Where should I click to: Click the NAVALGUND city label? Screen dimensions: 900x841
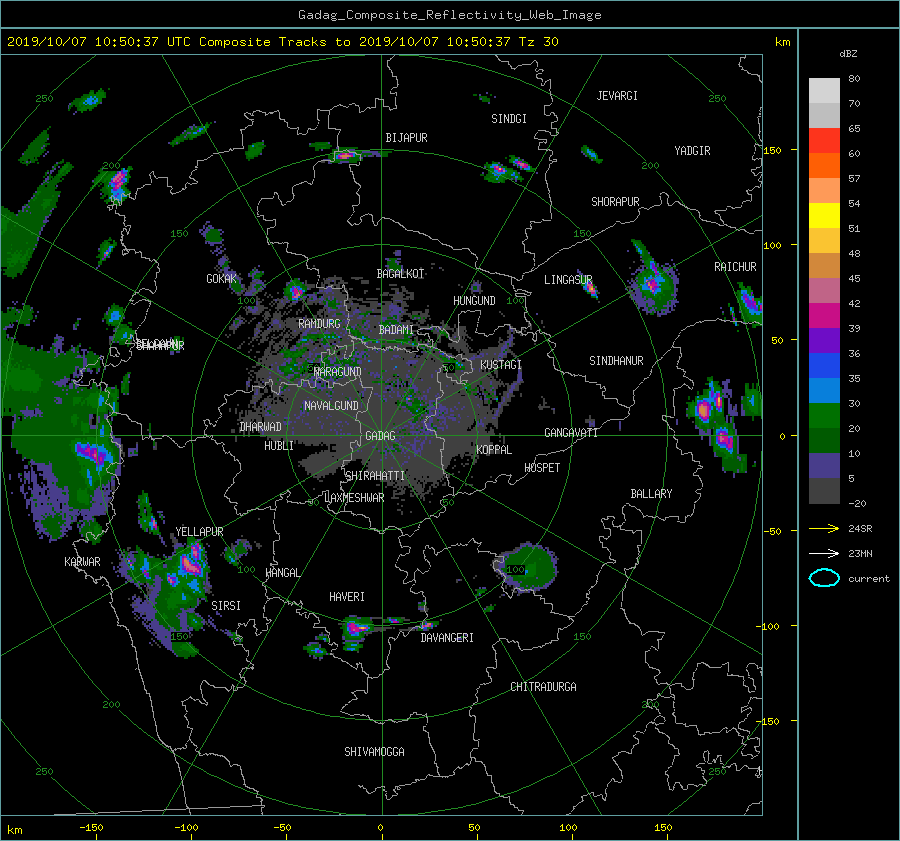(x=331, y=406)
